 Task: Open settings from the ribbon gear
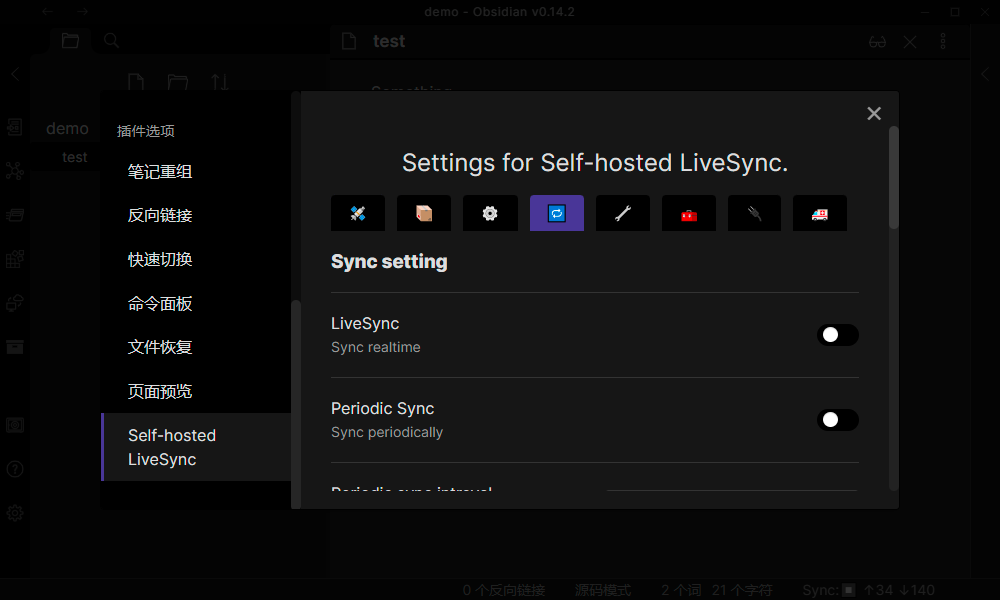(15, 513)
